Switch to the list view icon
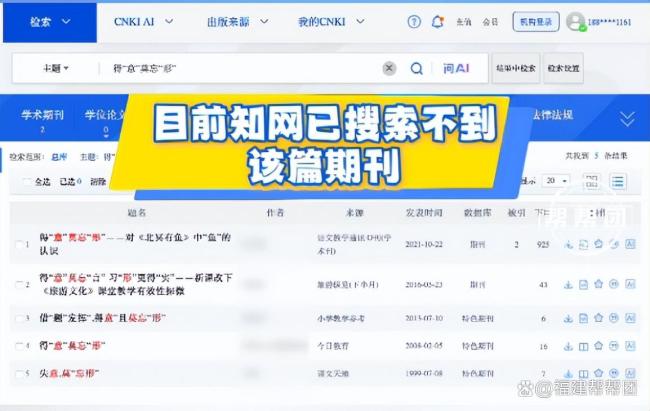The width and height of the screenshot is (650, 411). [618, 181]
